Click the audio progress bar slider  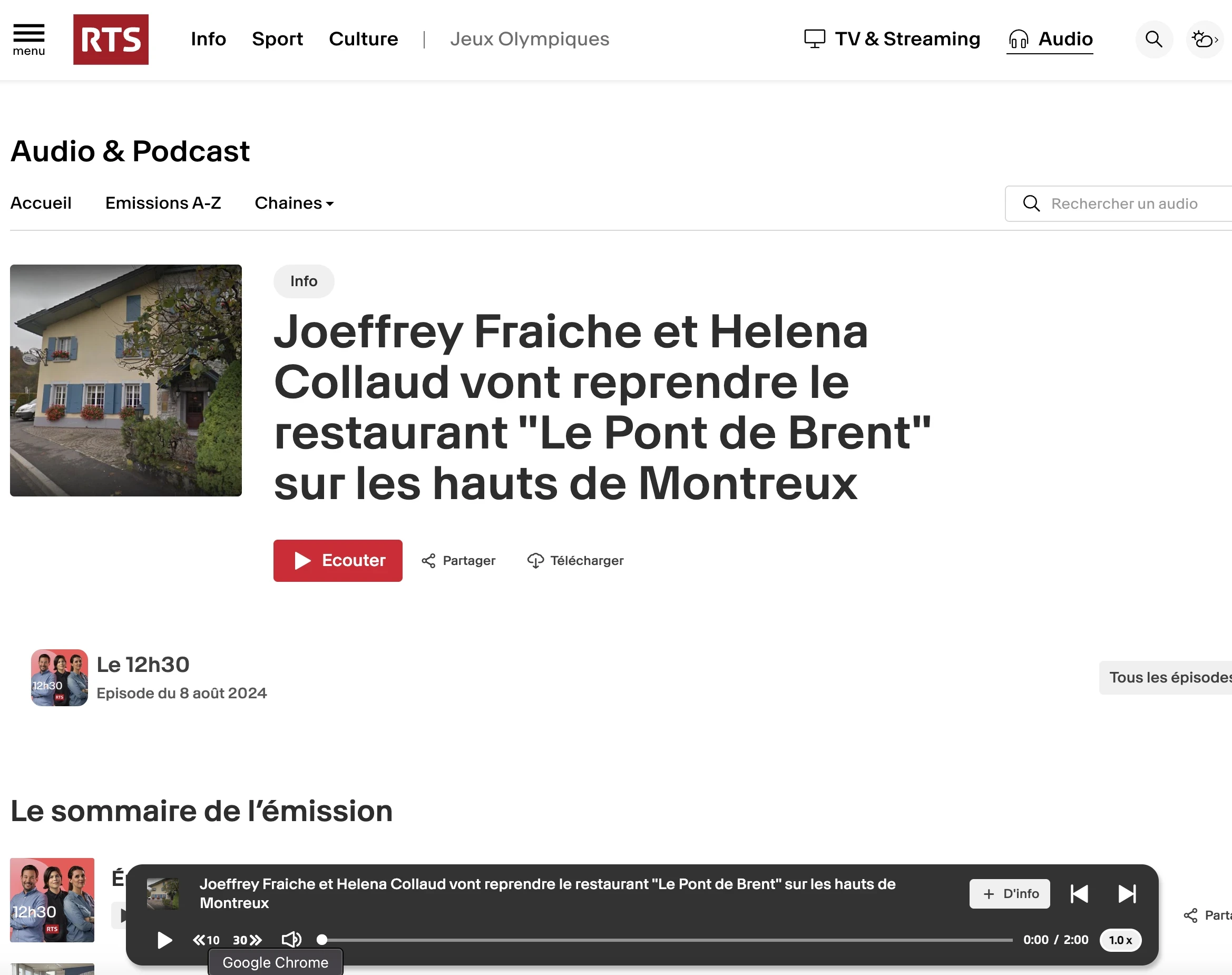[x=667, y=940]
